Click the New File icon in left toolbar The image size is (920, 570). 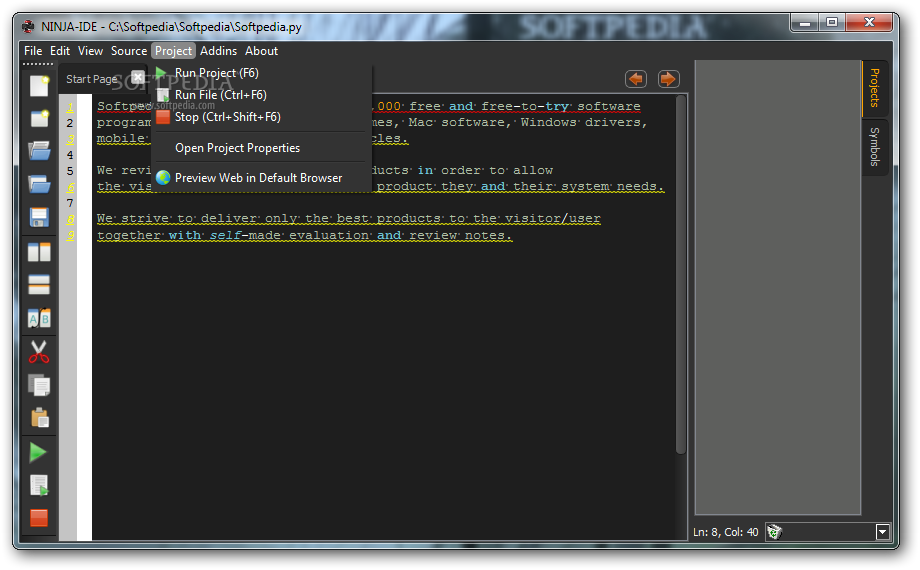point(39,86)
